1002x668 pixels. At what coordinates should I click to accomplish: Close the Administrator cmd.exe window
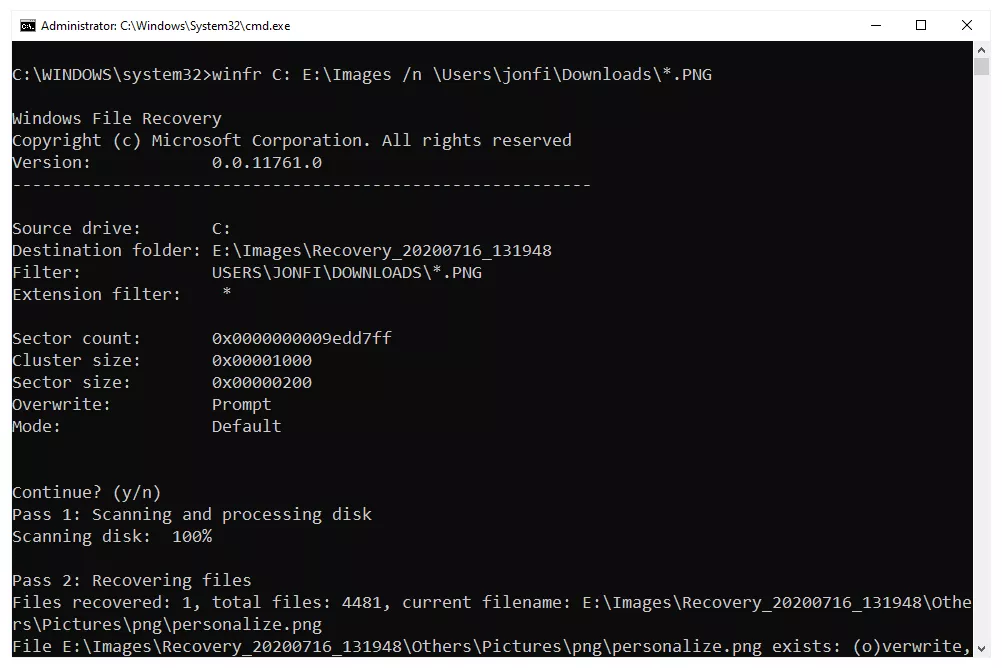tap(967, 26)
